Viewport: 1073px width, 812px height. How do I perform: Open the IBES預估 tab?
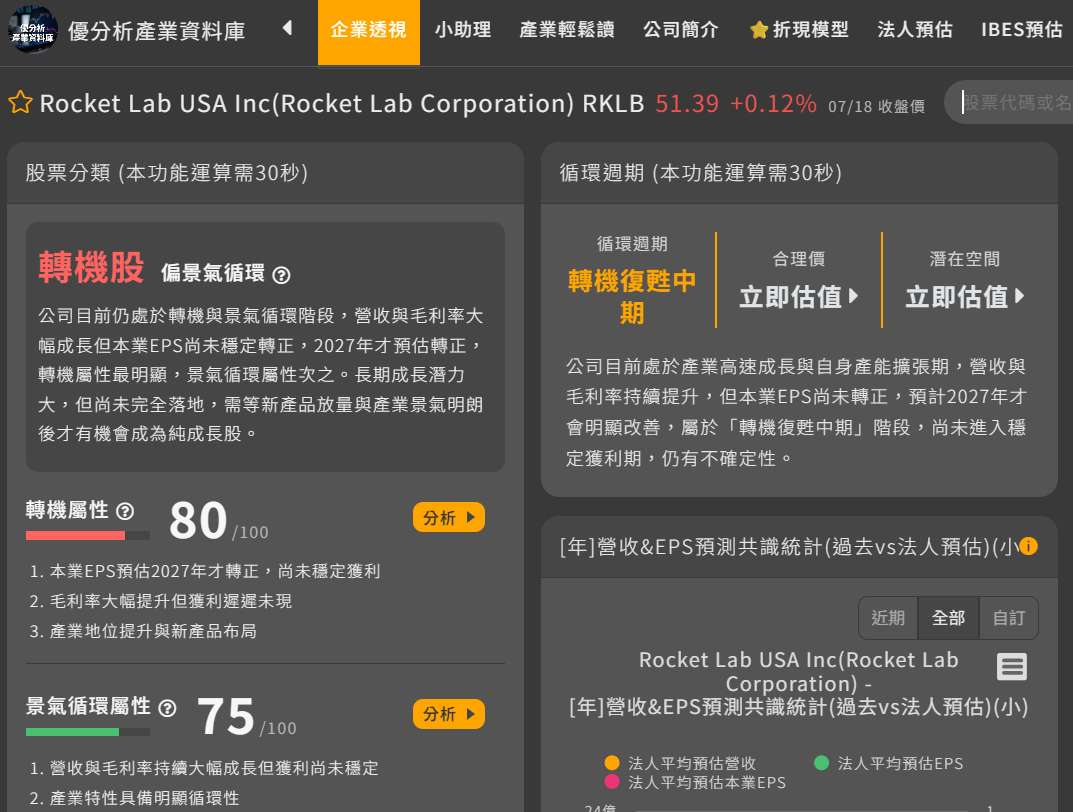coord(1022,30)
